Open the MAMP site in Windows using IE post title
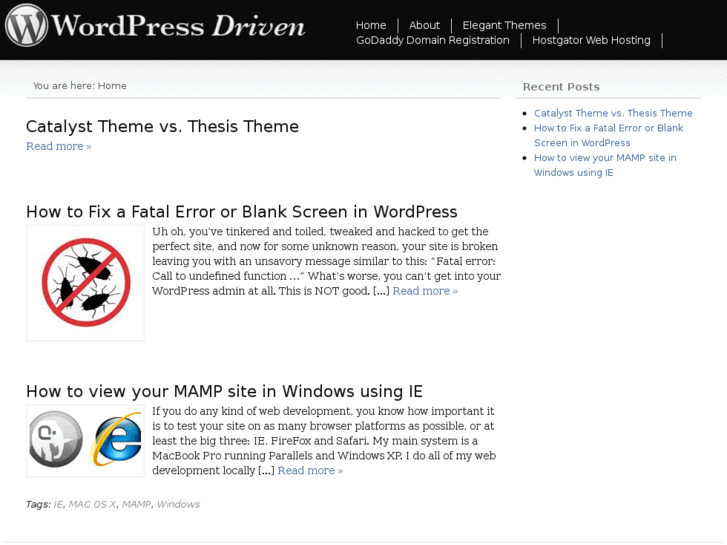 point(224,391)
